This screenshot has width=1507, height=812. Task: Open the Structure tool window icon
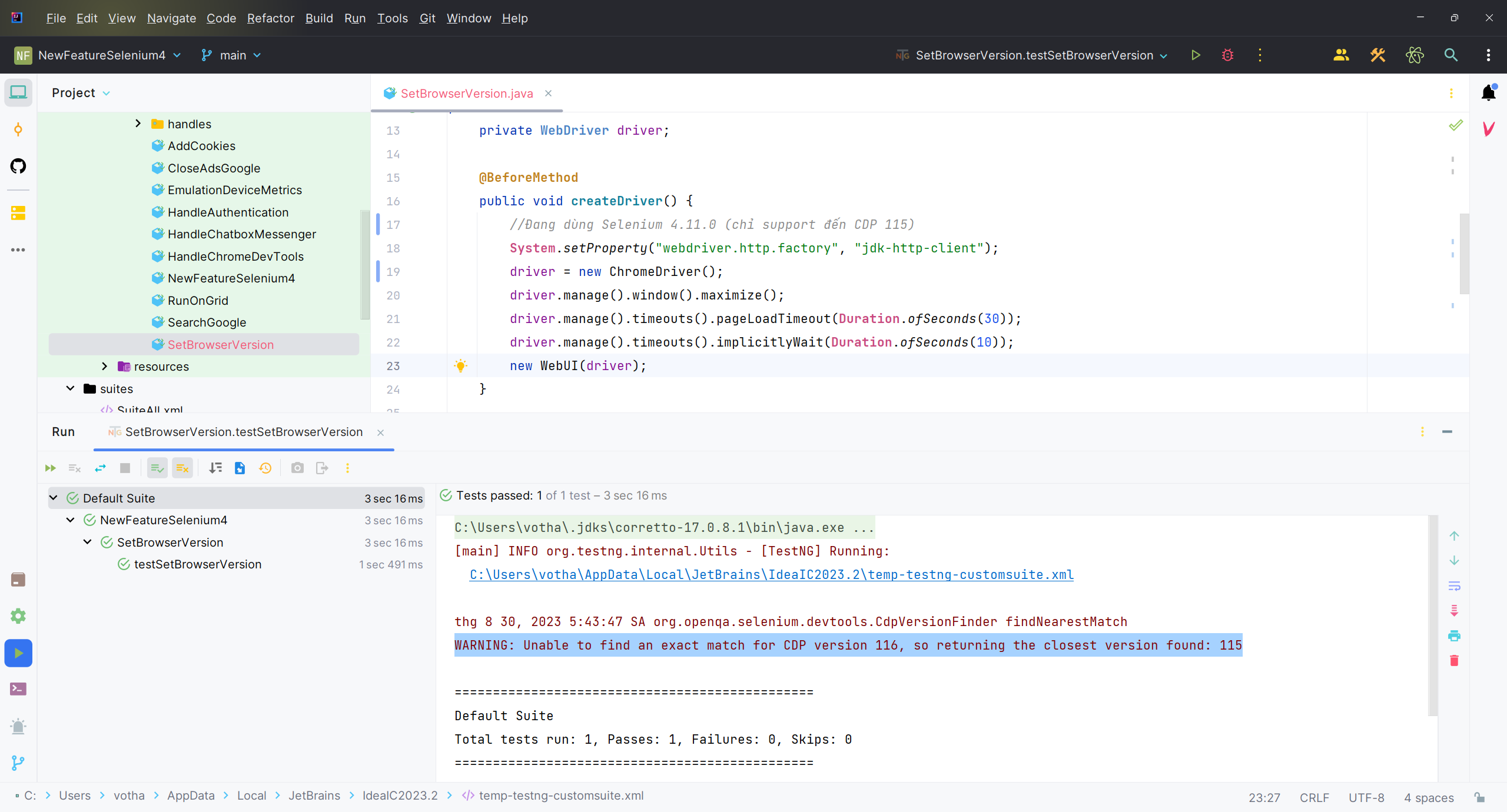click(x=18, y=213)
